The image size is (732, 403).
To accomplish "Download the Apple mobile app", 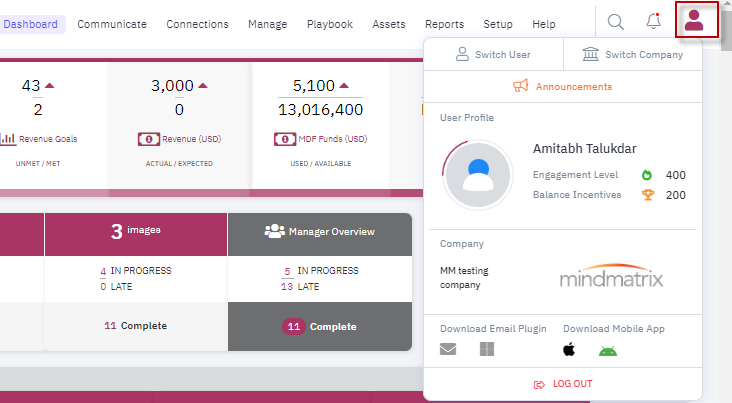I will 569,349.
